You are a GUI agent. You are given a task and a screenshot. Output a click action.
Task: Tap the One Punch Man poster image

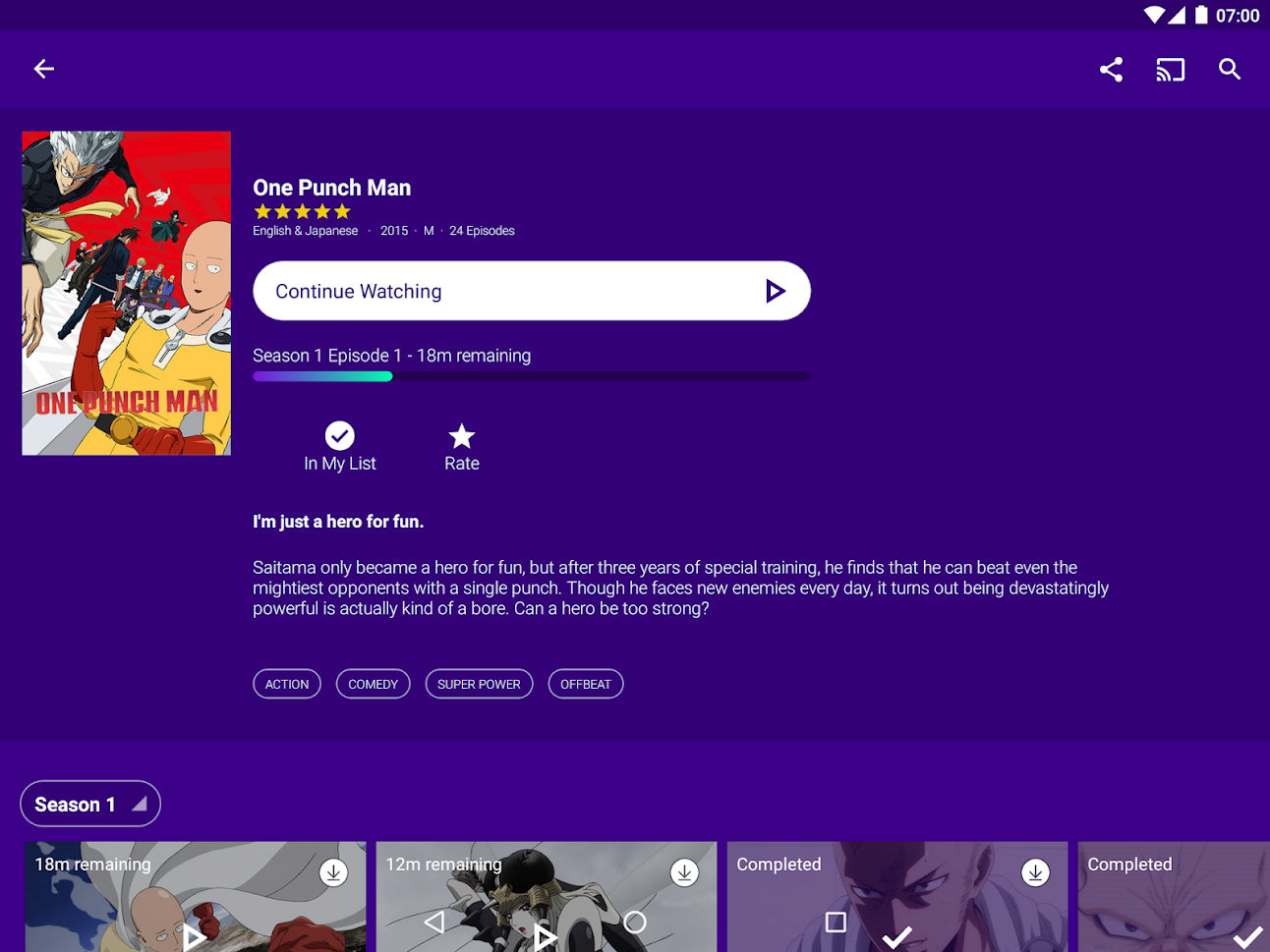pyautogui.click(x=127, y=293)
